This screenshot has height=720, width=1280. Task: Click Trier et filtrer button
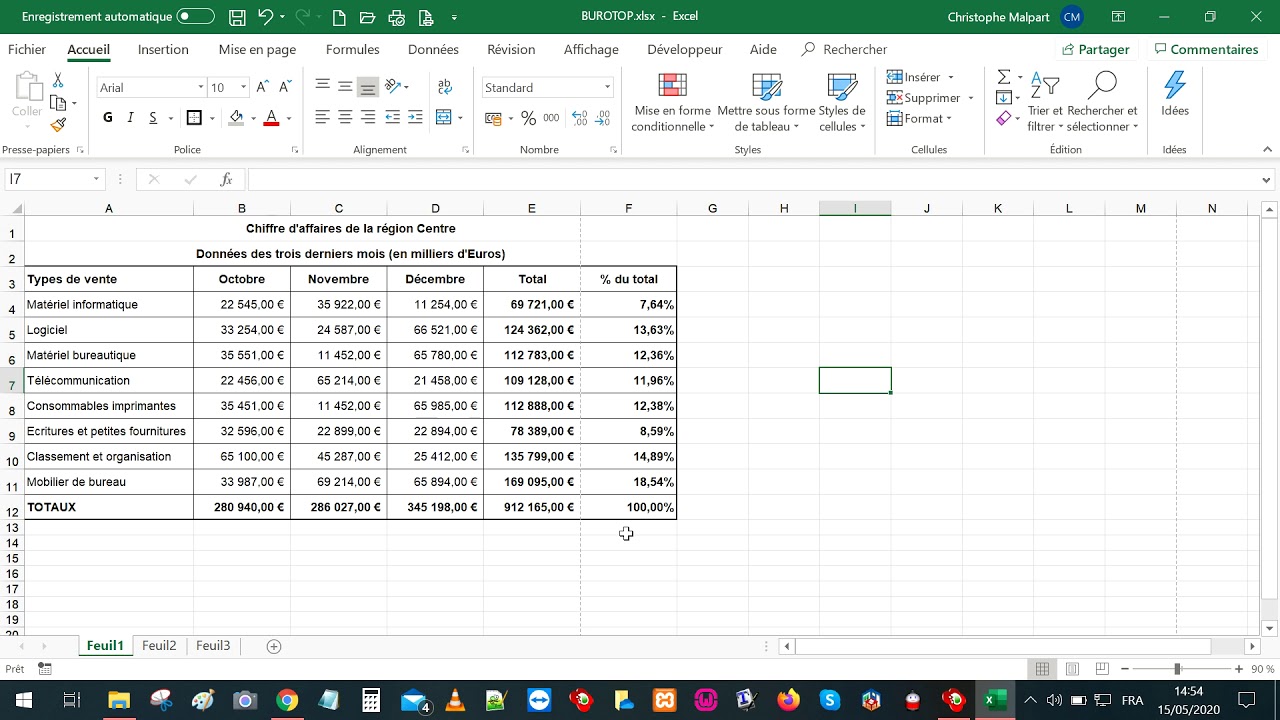(1045, 103)
